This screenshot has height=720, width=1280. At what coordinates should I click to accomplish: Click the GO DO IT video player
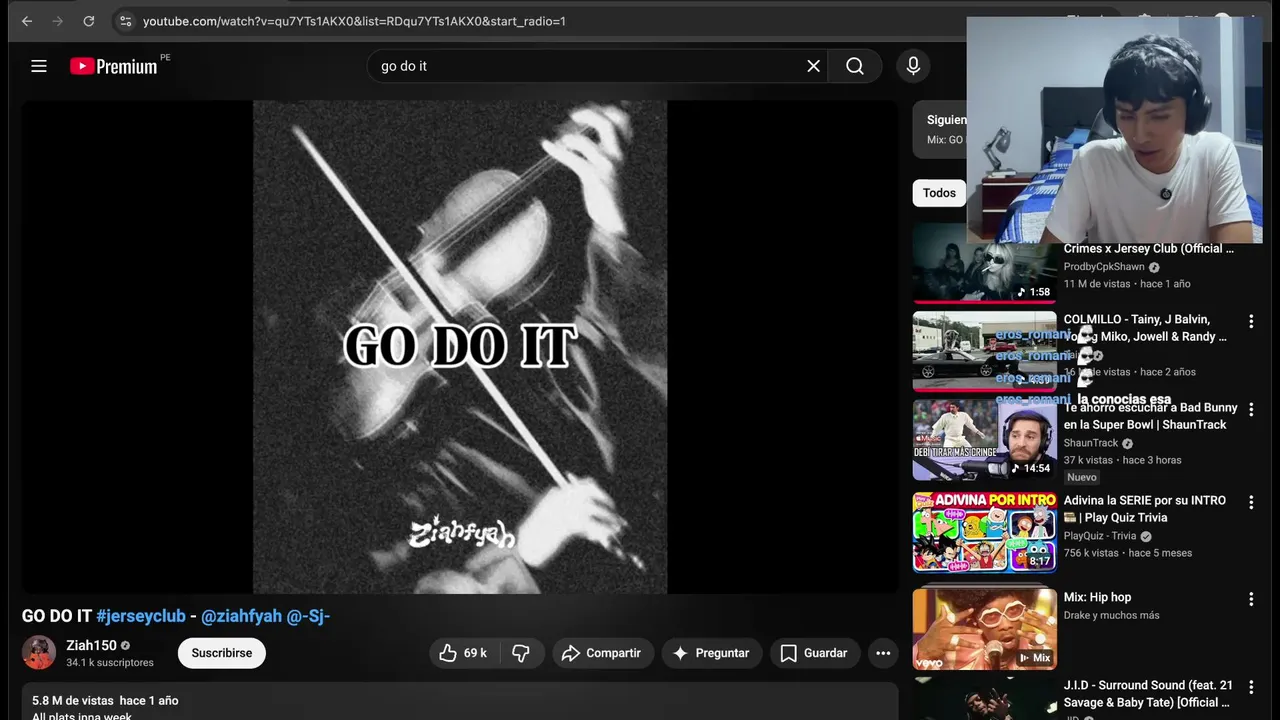(460, 346)
